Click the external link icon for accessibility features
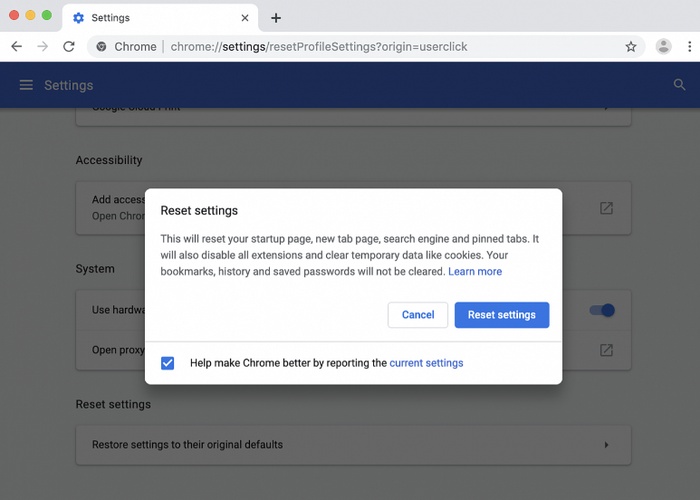Screen dimensions: 700x500 (606, 208)
